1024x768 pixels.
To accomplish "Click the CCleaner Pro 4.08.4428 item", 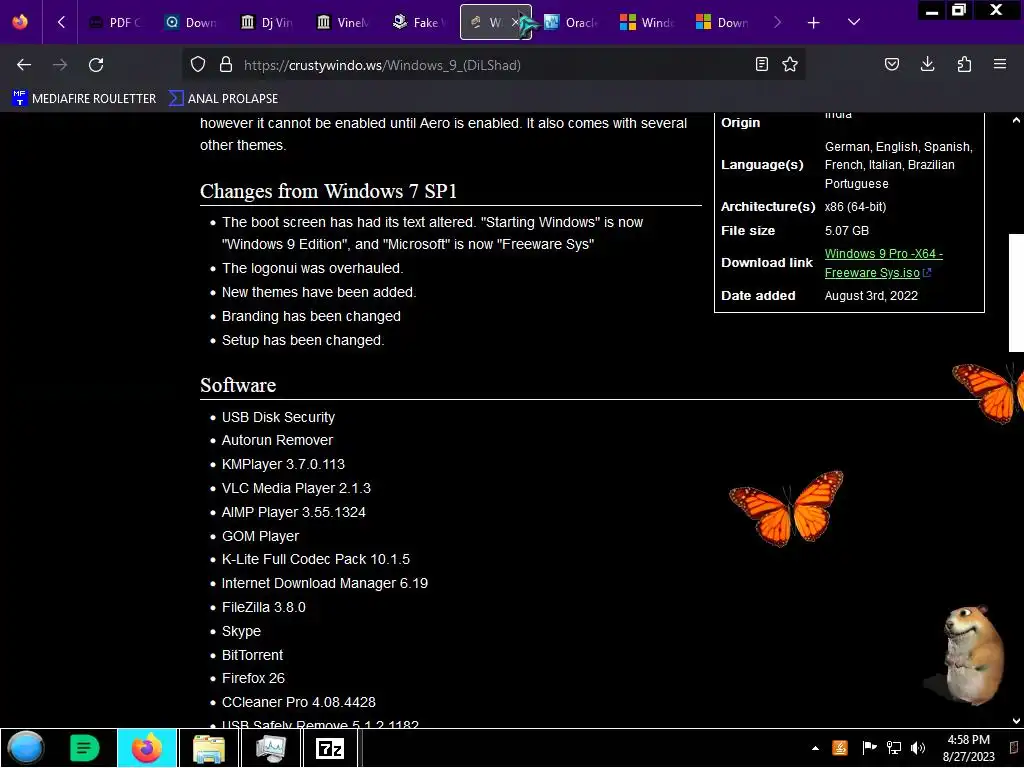I will (298, 702).
